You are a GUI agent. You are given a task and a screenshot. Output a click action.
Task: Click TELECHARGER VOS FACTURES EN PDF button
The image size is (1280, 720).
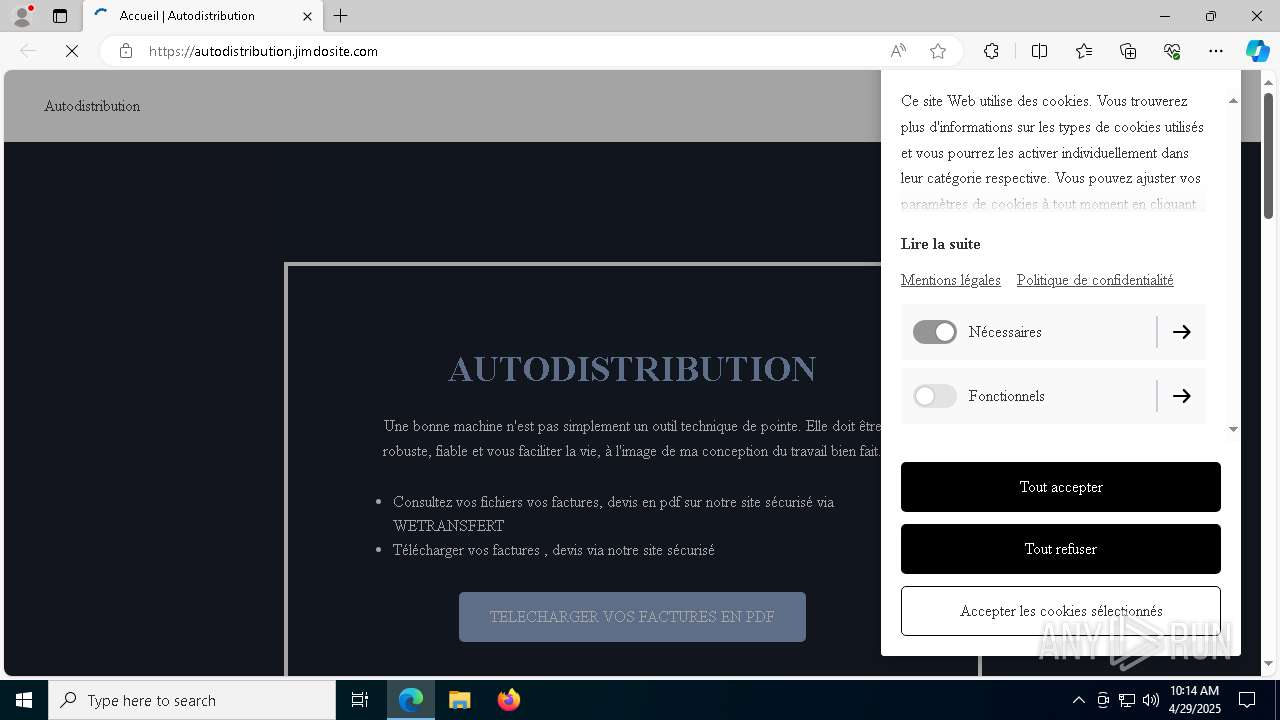(x=632, y=617)
